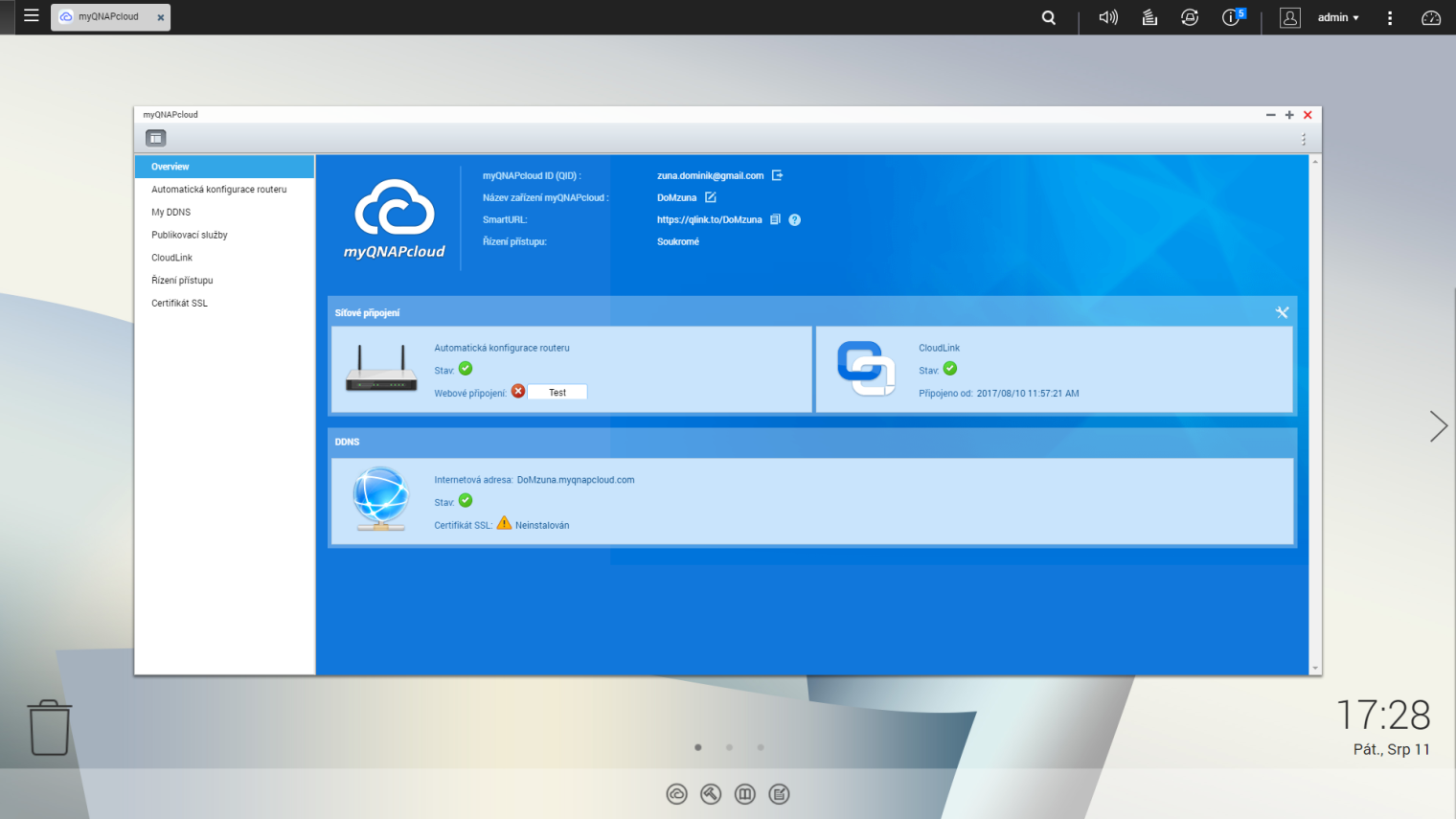The width and height of the screenshot is (1456, 819).
Task: Click the SmartURL help question icon
Action: tap(794, 219)
